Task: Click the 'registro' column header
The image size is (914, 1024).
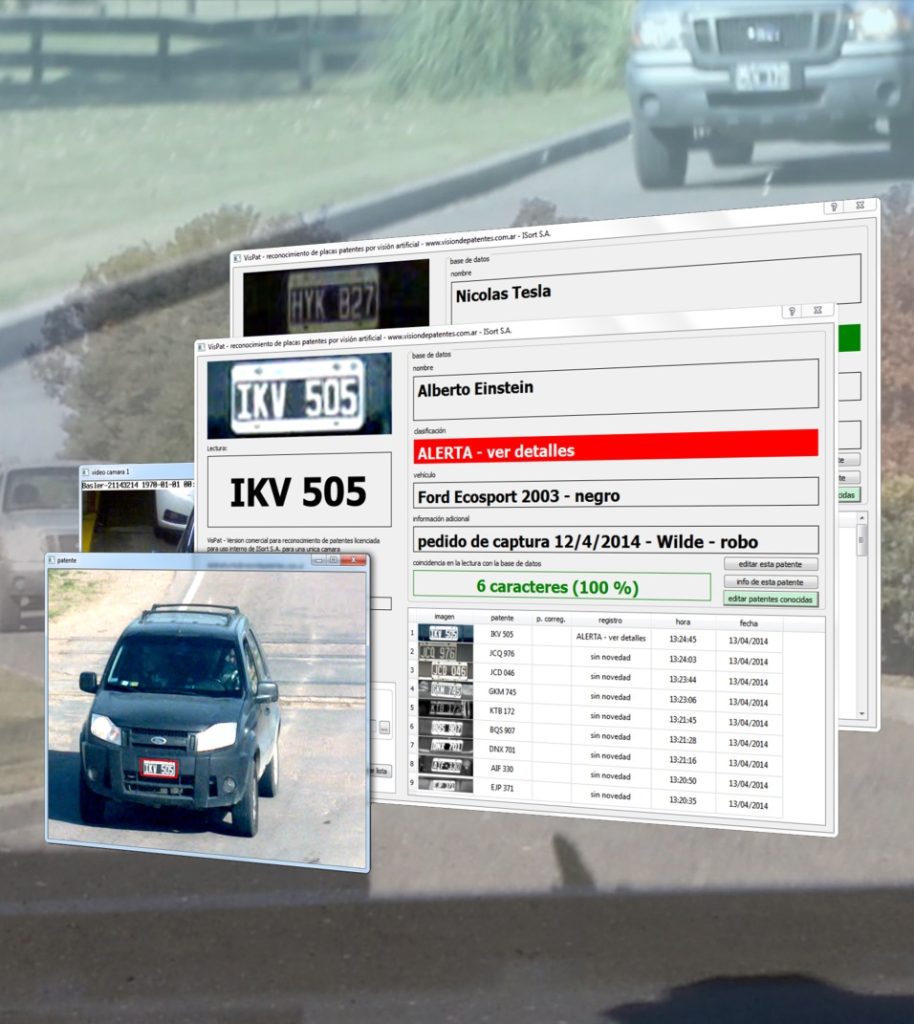Action: (x=610, y=620)
